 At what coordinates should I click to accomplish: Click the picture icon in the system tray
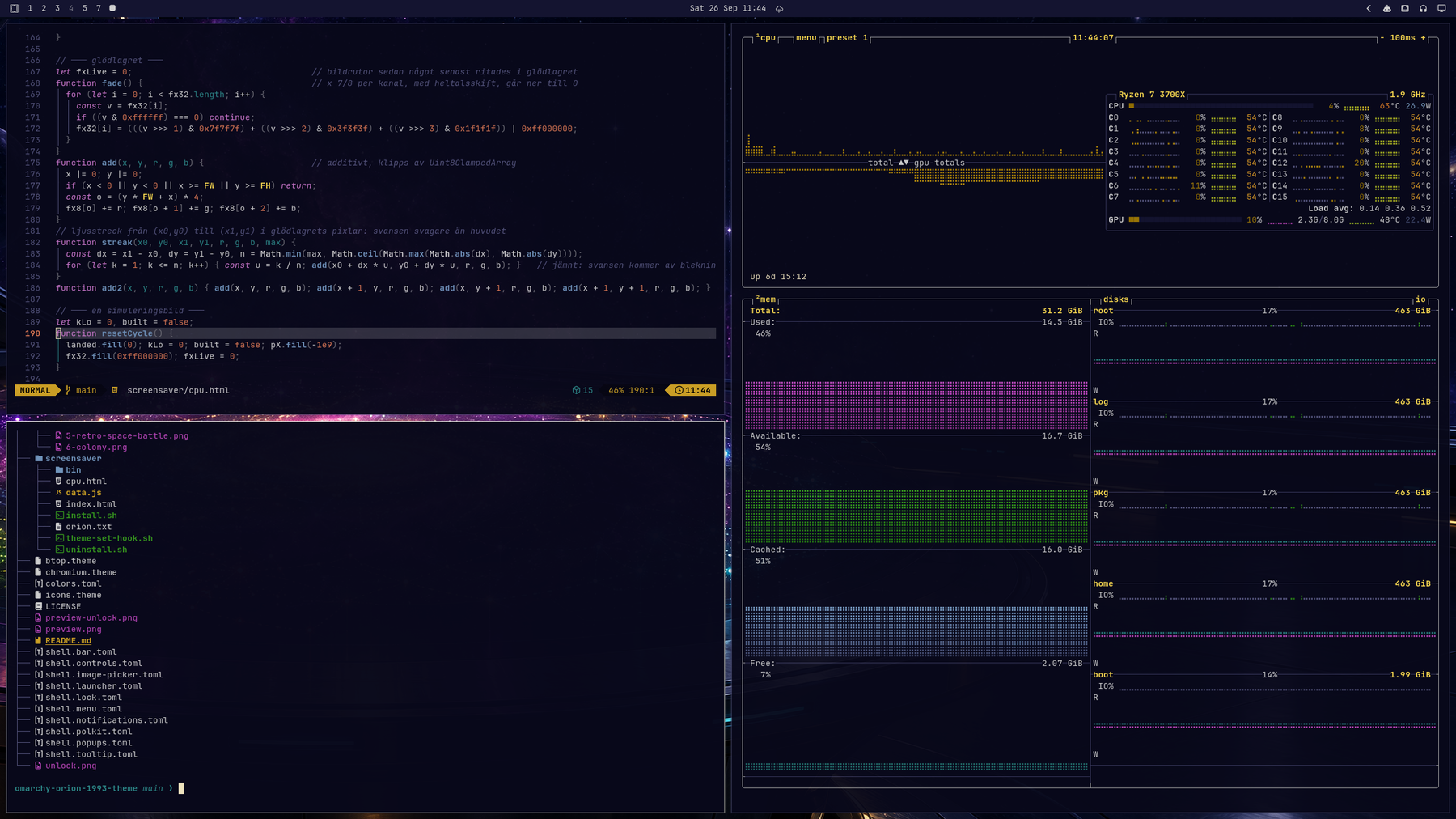(x=1405, y=8)
